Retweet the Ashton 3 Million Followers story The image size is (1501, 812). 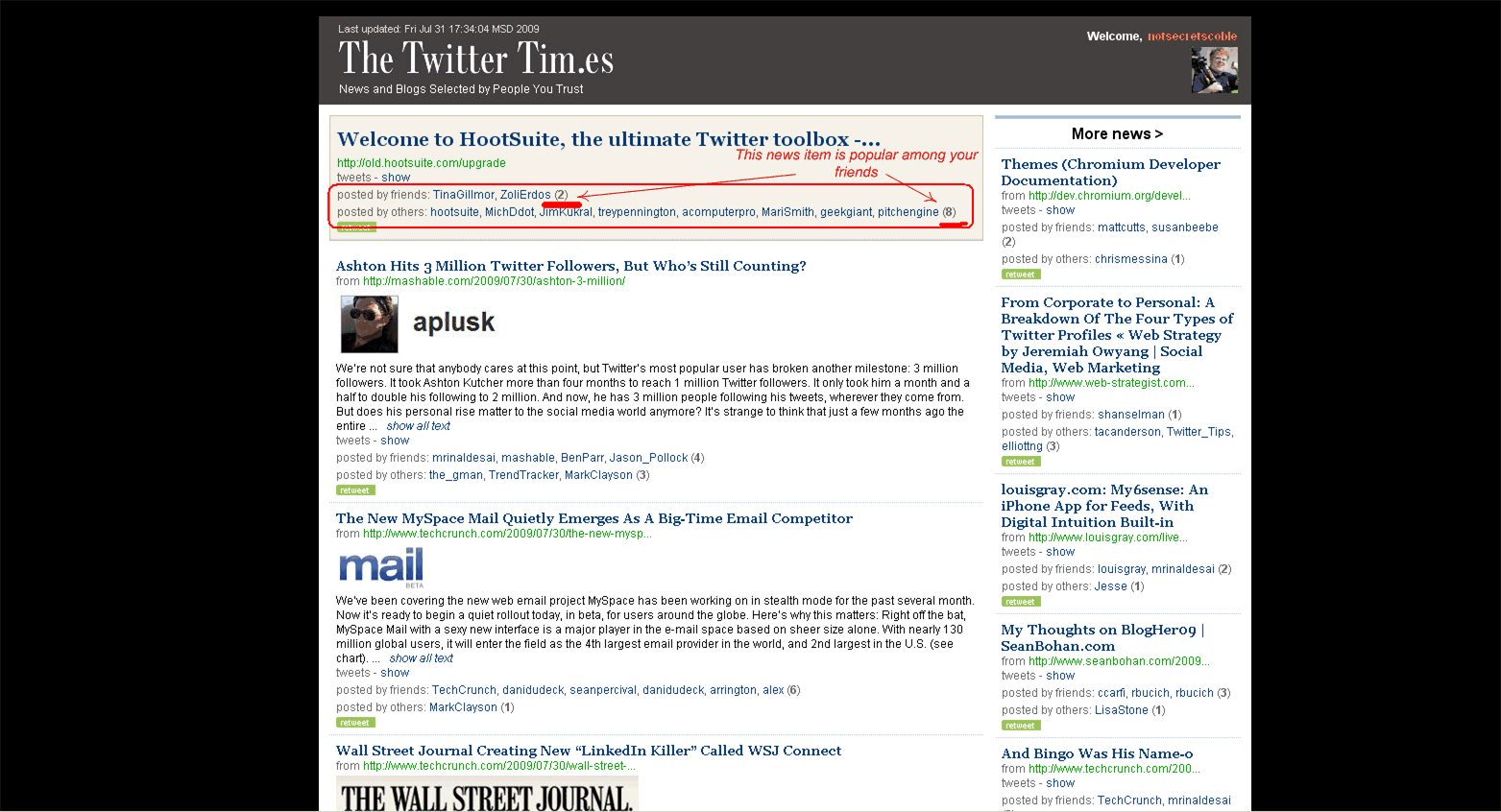[x=354, y=490]
